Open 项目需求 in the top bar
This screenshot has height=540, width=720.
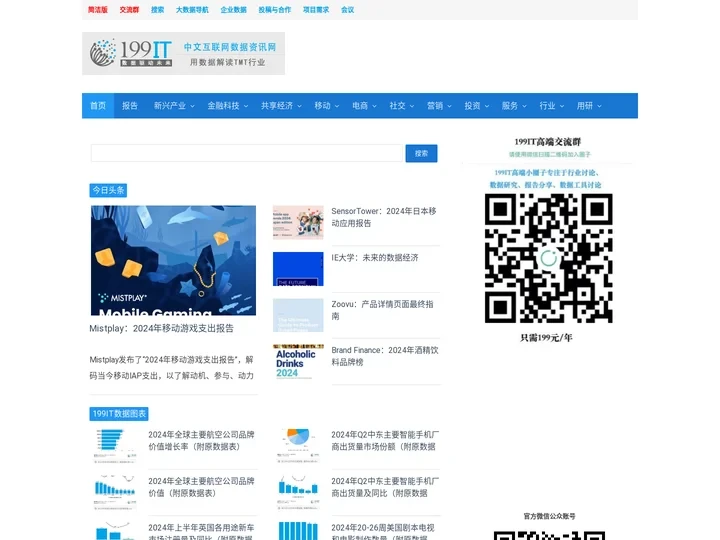pyautogui.click(x=316, y=10)
